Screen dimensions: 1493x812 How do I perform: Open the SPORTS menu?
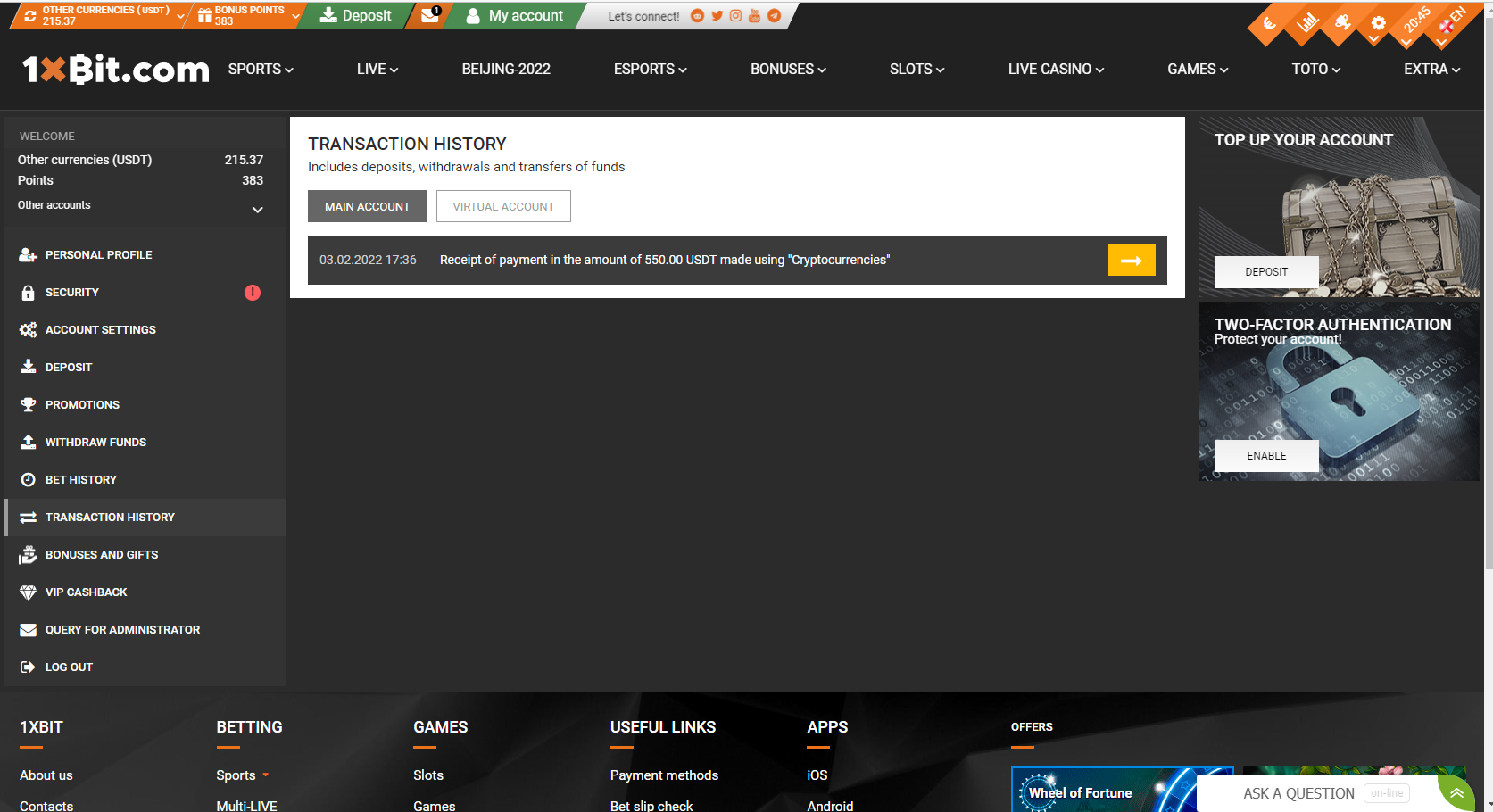261,69
